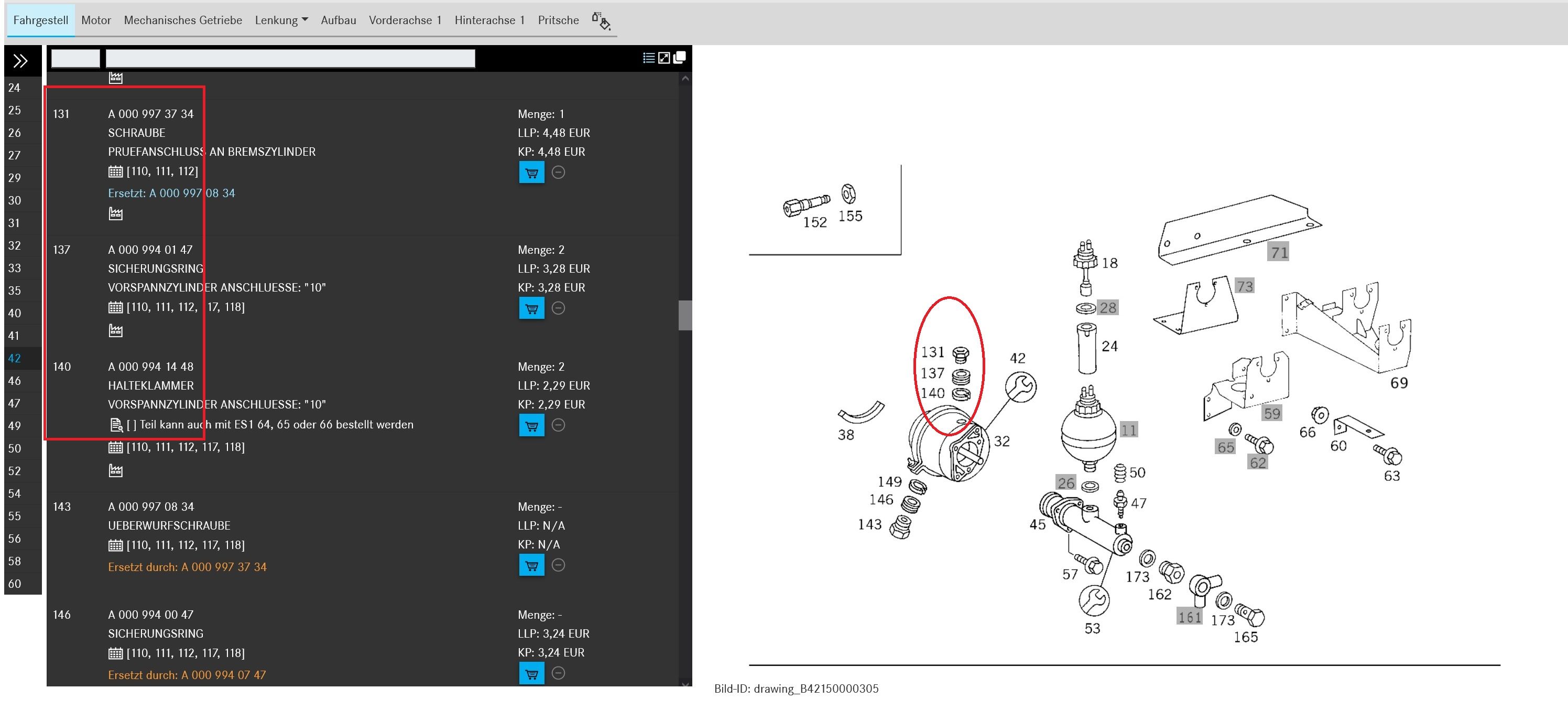Click the list view icon in the parts panel
The height and width of the screenshot is (710, 1568).
(x=648, y=58)
